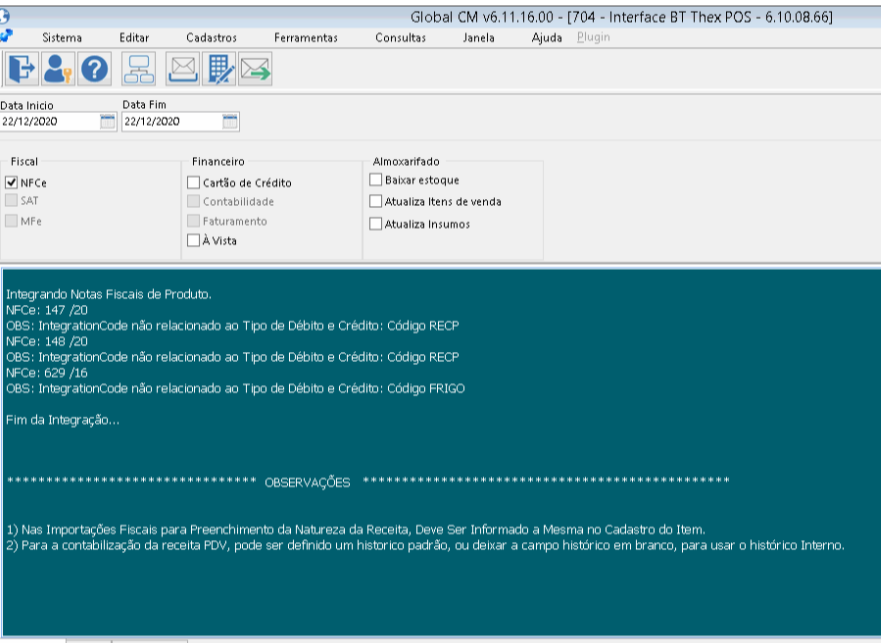881x643 pixels.
Task: Click the Financeiro group label
Action: [218, 161]
